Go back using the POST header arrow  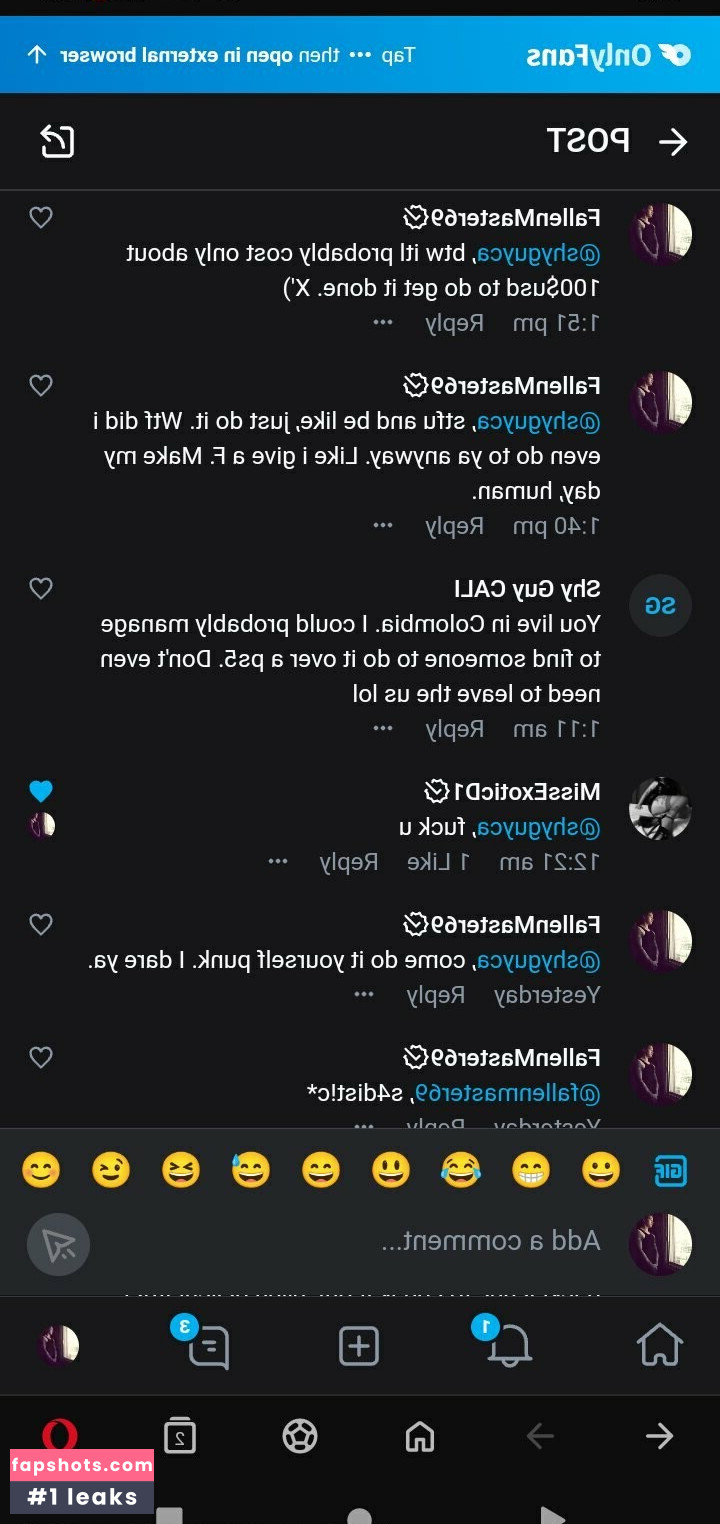[x=673, y=142]
